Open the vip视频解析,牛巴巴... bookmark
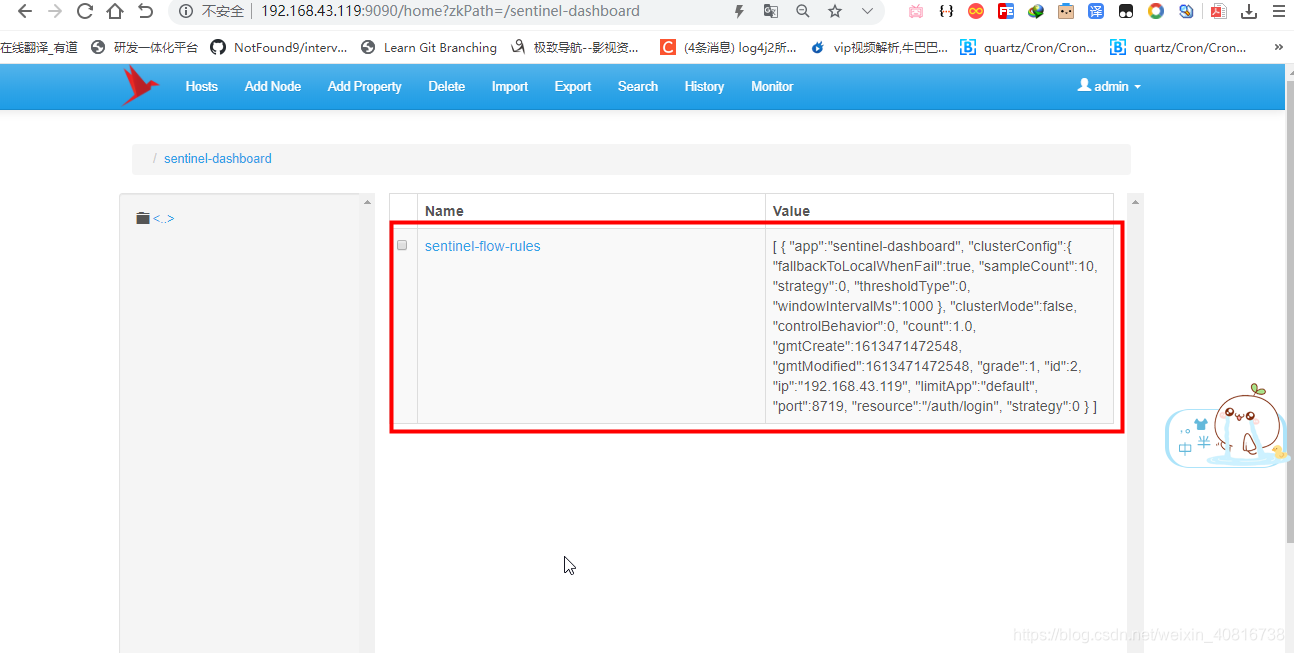The image size is (1294, 653). coord(879,47)
